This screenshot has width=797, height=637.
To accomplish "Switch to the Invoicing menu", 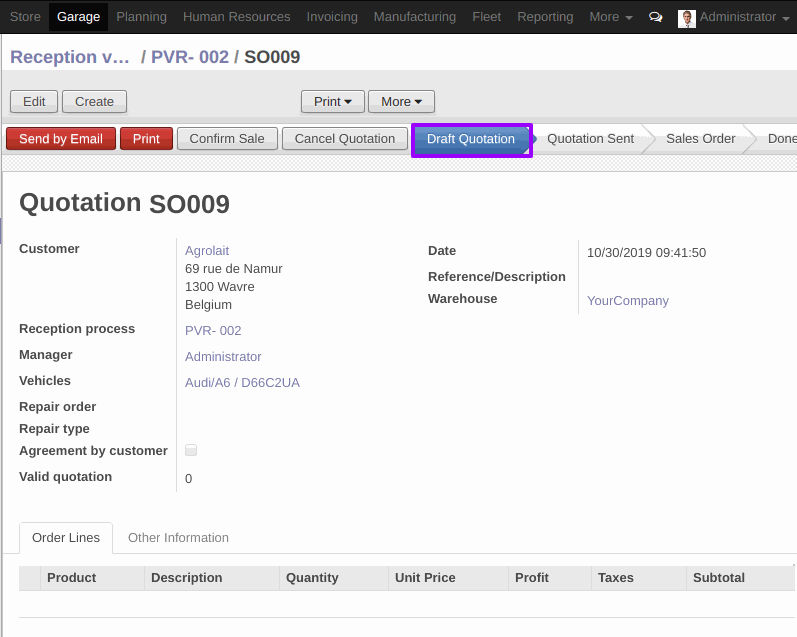I will (332, 17).
